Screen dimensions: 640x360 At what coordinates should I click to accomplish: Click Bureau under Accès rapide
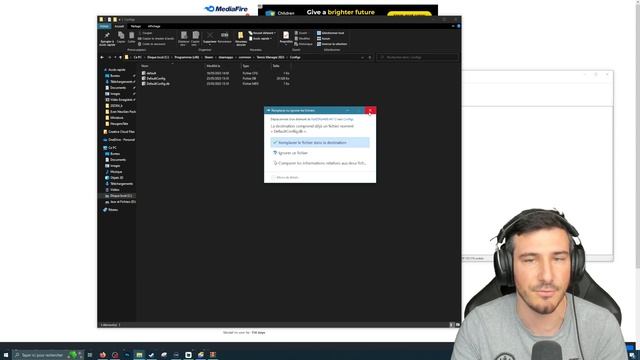point(115,76)
